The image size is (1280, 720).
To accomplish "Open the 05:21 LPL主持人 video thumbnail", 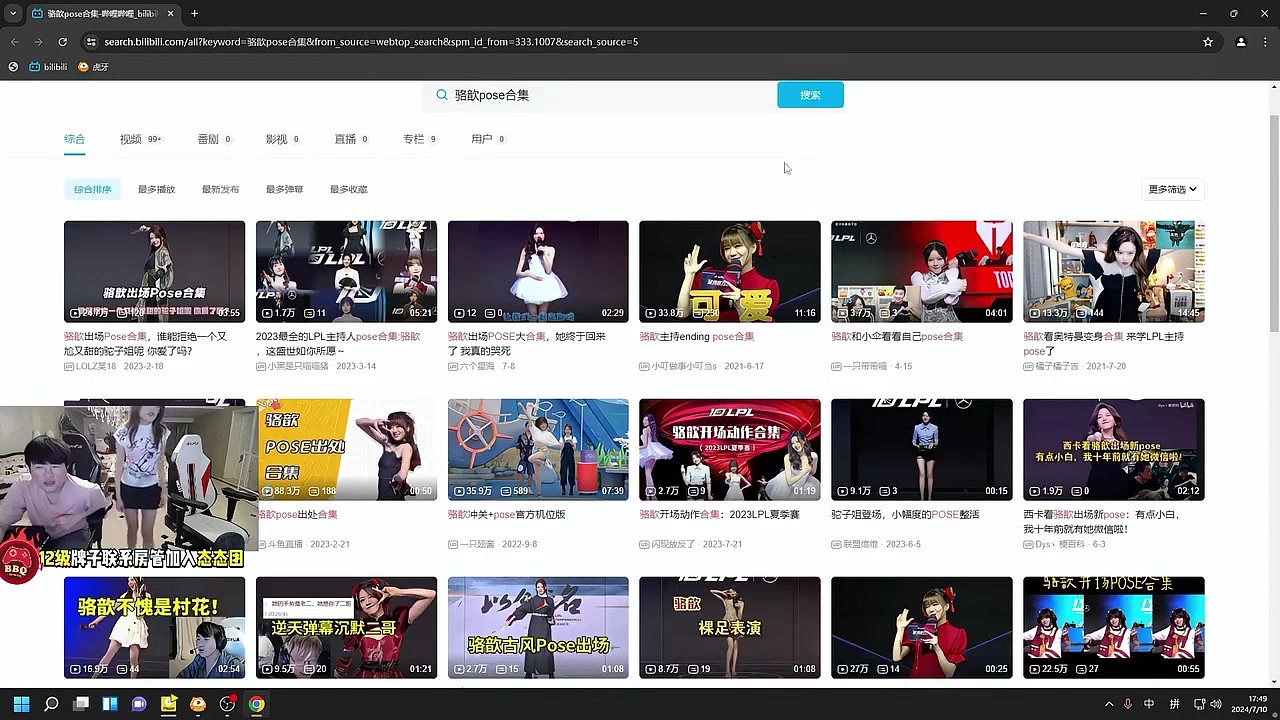I will (x=346, y=271).
